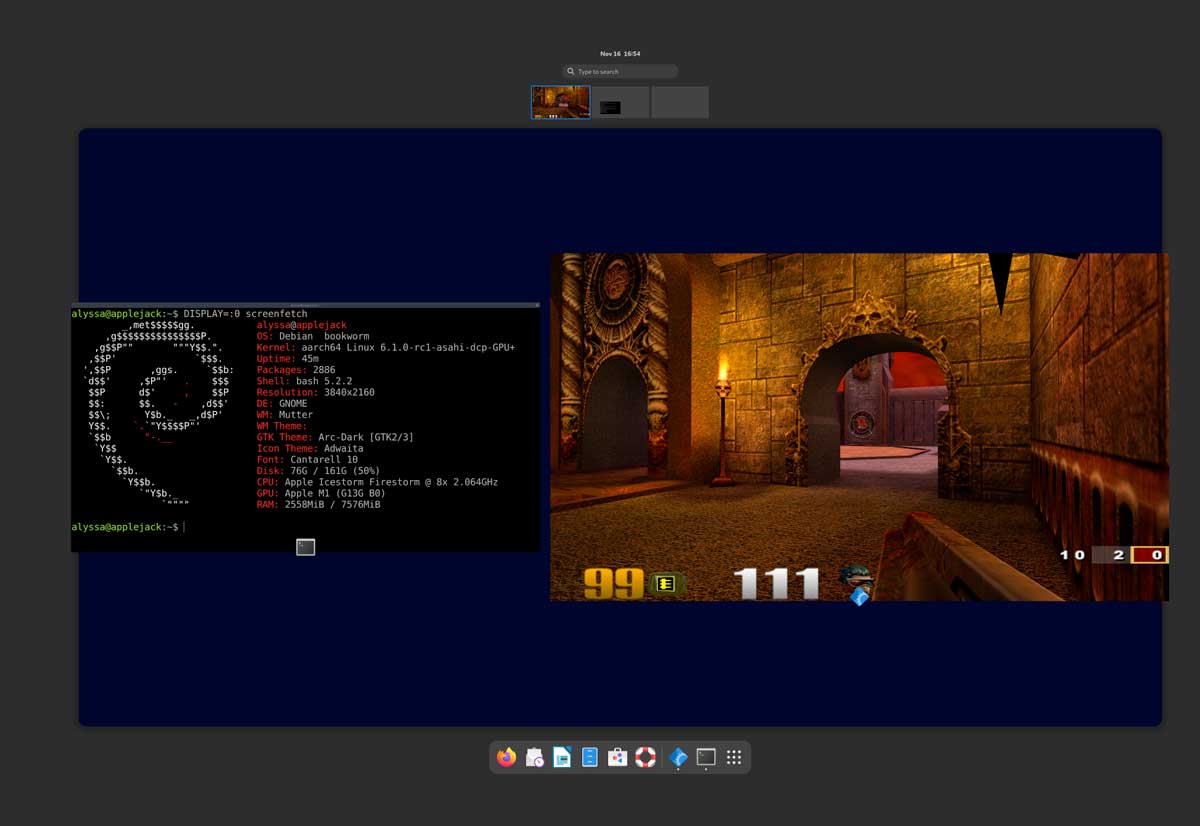Click 'WM: Mutter' in terminal
1200x826 pixels.
pos(285,415)
